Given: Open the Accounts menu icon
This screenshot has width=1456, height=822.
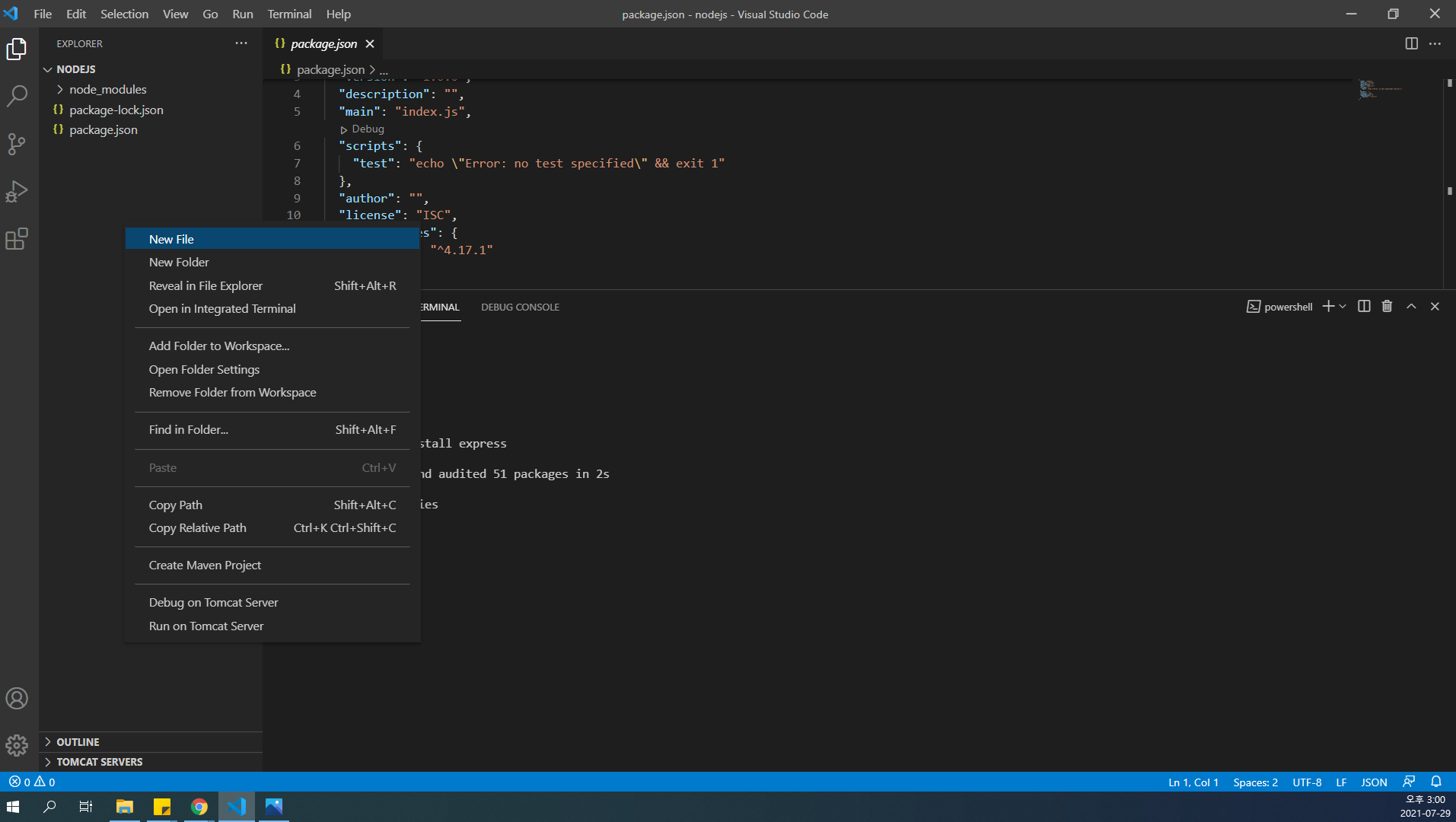Looking at the screenshot, I should [17, 698].
